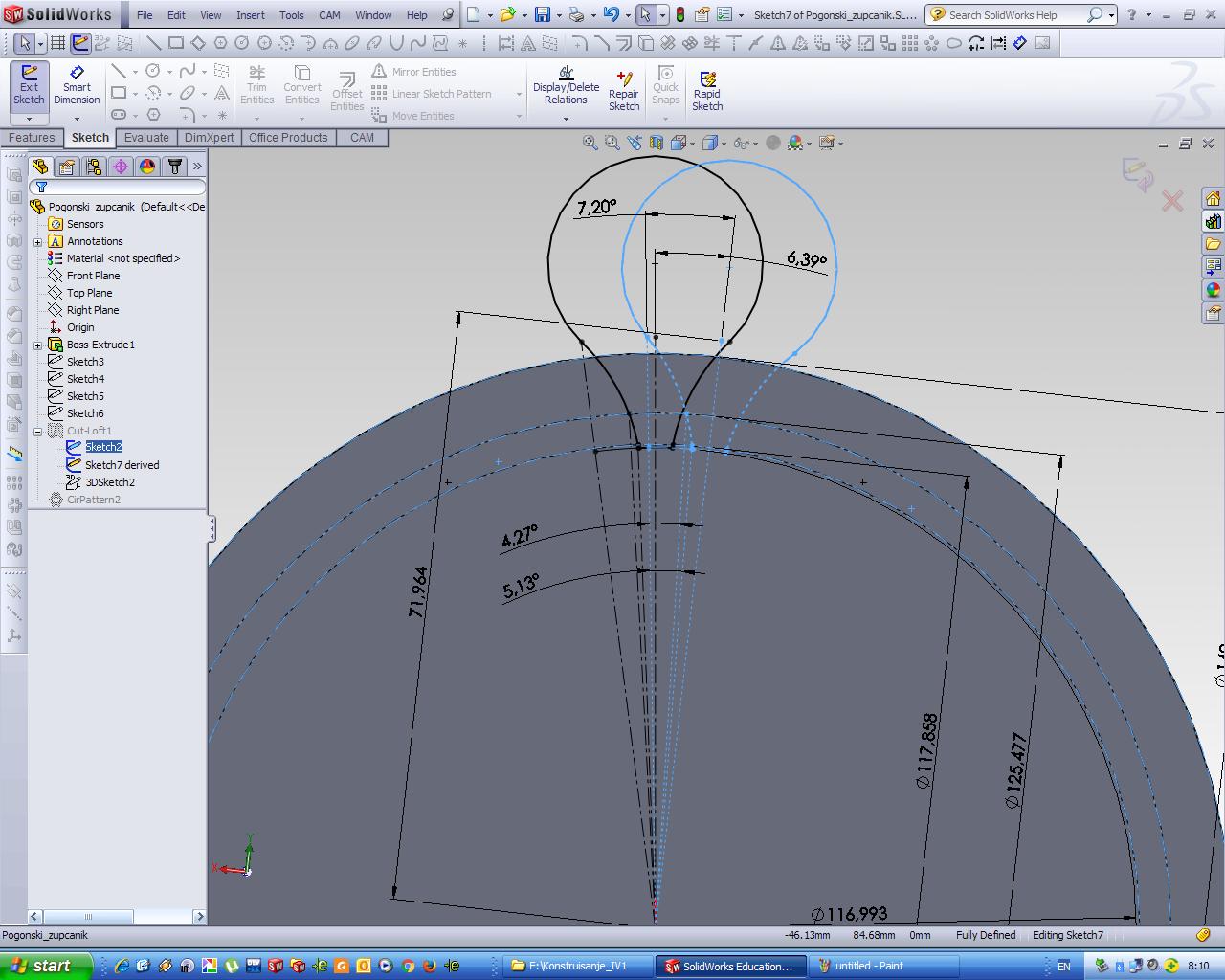The image size is (1225, 980).
Task: Open SolidWorks Resources home icon in task pane
Action: [1213, 199]
